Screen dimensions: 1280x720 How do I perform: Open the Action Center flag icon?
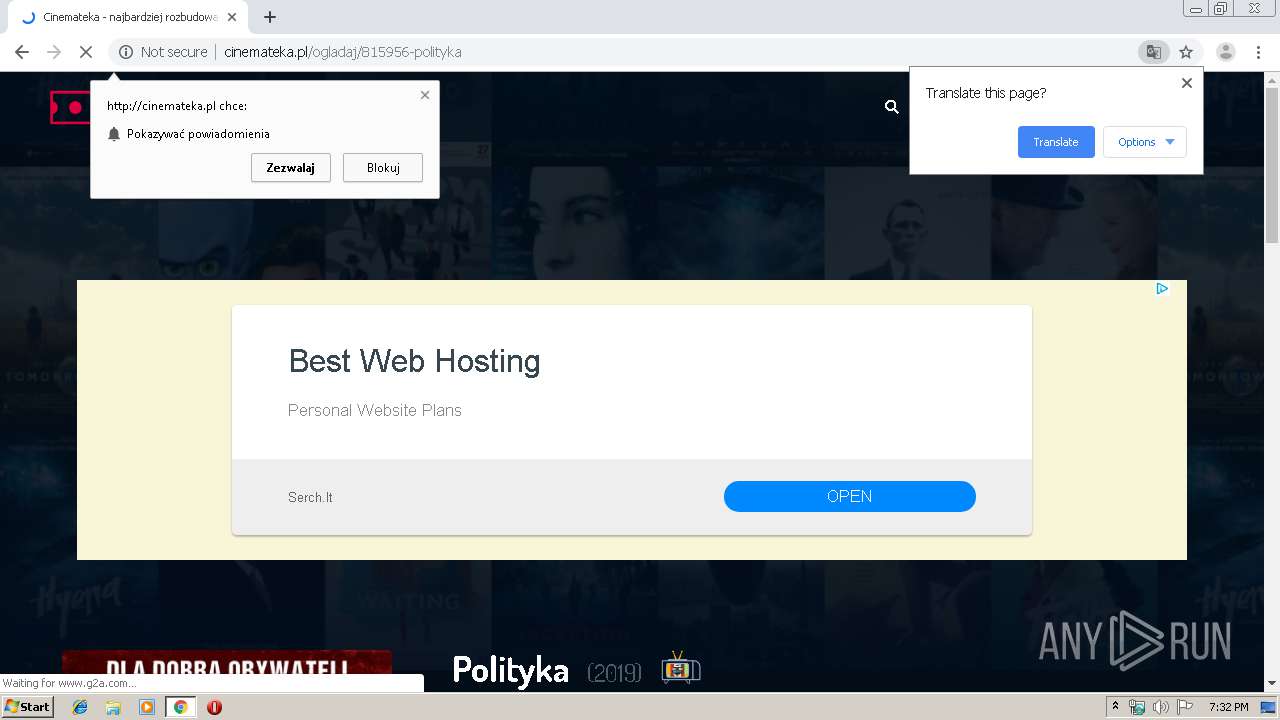click(1185, 707)
